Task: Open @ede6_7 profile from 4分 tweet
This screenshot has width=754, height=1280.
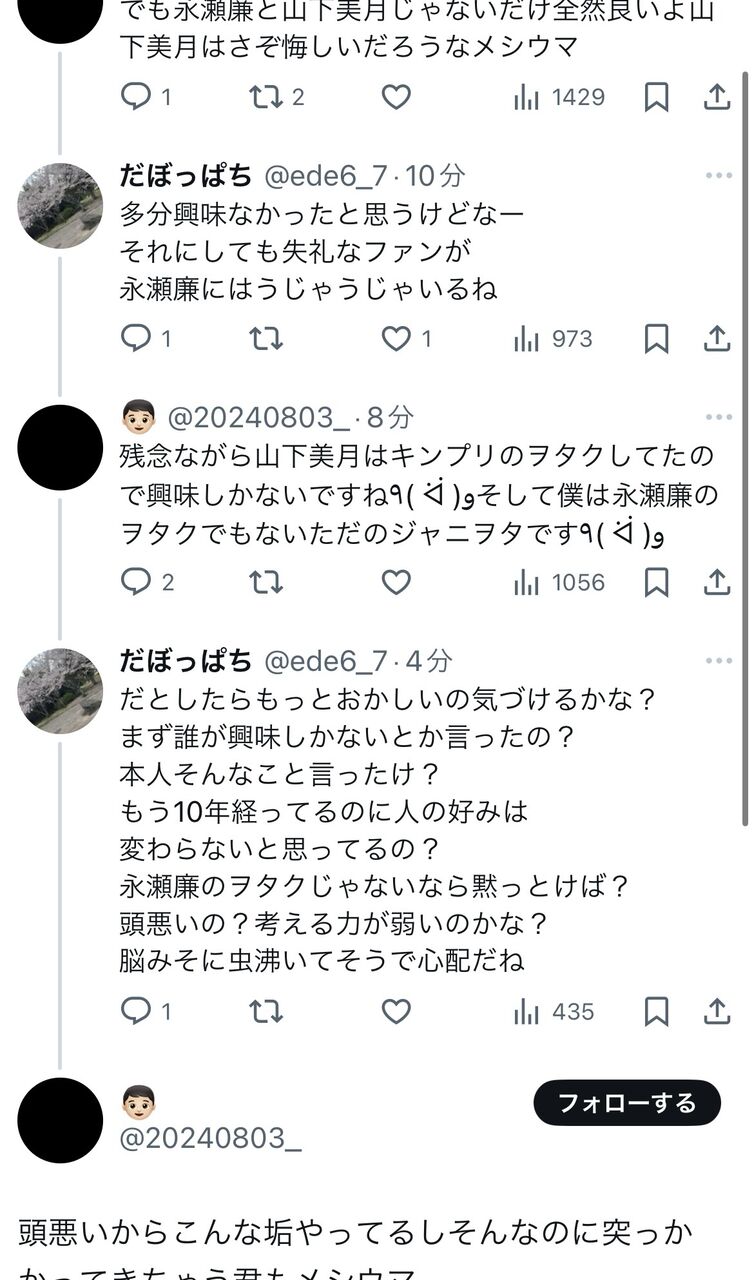Action: point(324,661)
